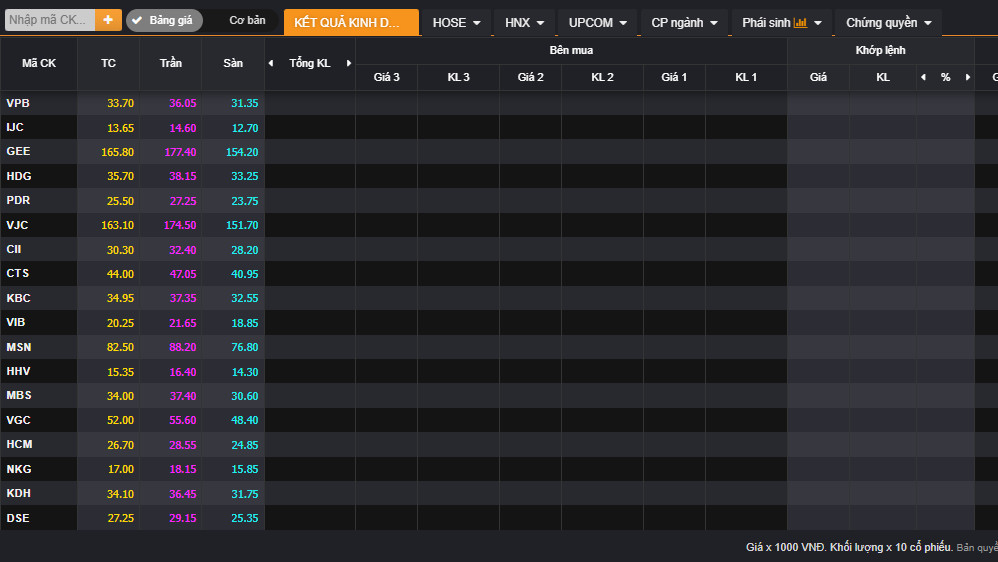Sort by the Mã CK column header
This screenshot has height=562, width=998.
[39, 63]
